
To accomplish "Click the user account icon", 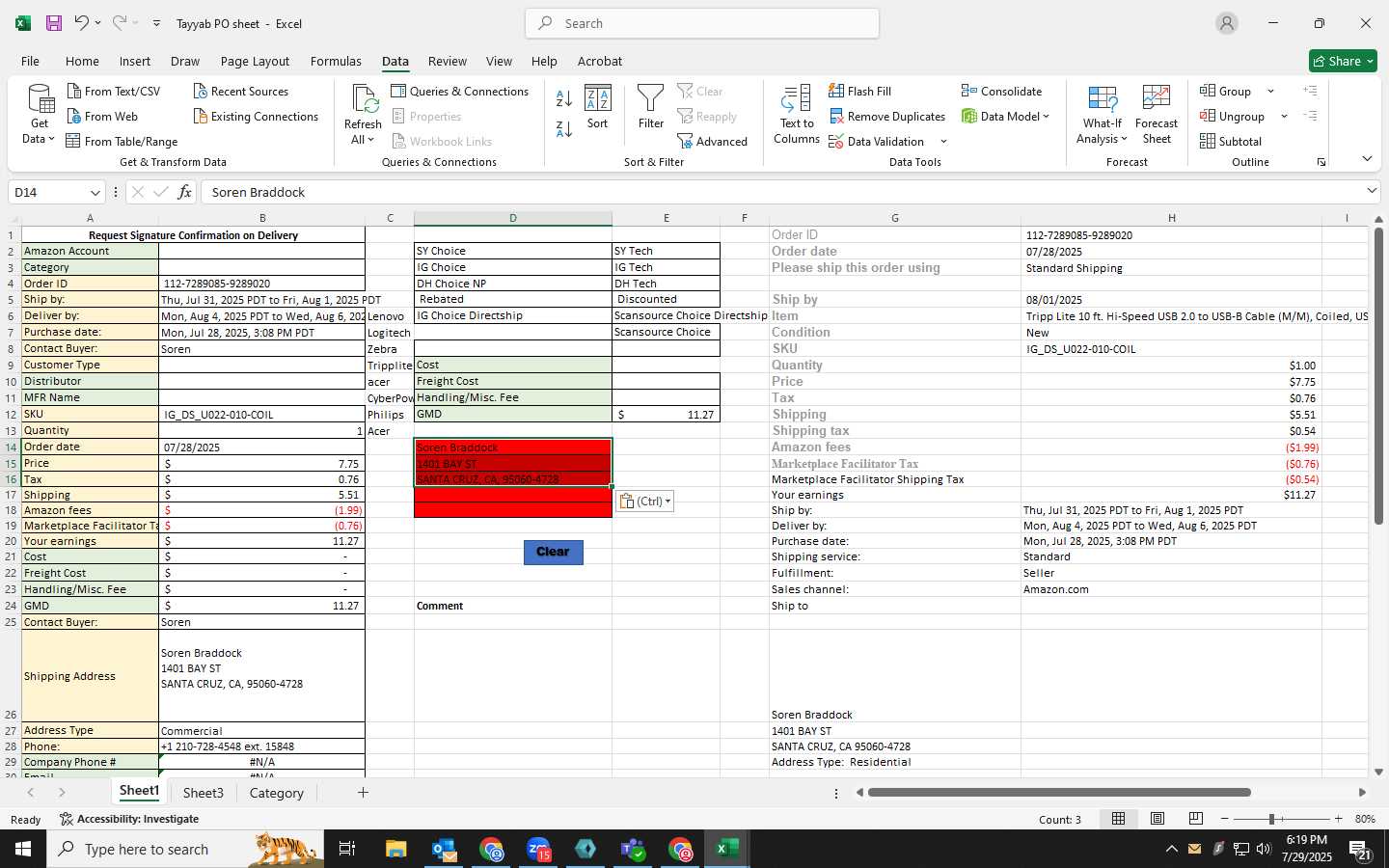I will (1227, 23).
